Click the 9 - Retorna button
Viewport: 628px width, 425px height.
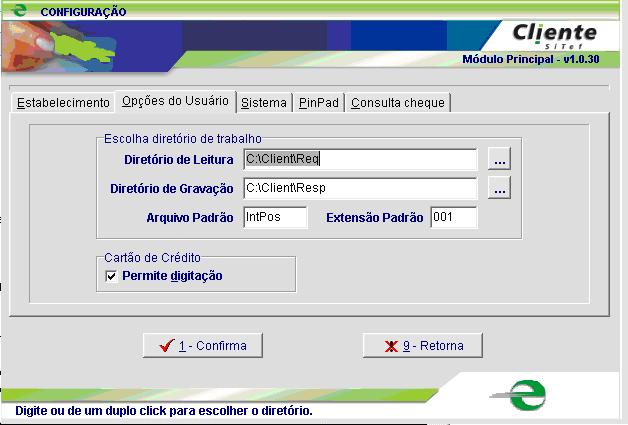coord(423,345)
